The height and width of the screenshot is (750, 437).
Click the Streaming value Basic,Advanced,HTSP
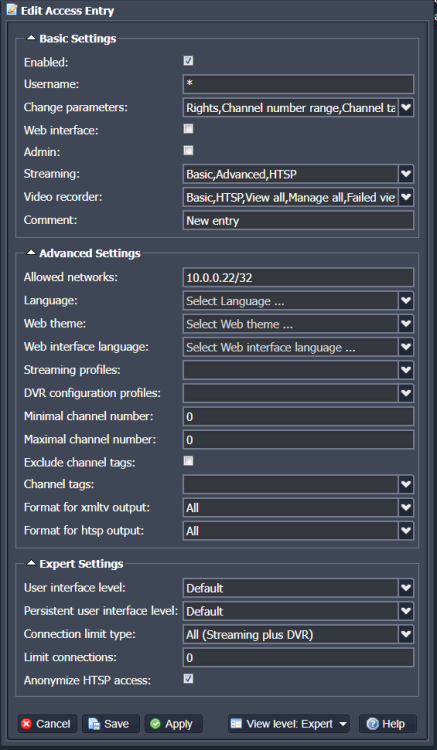tap(291, 174)
